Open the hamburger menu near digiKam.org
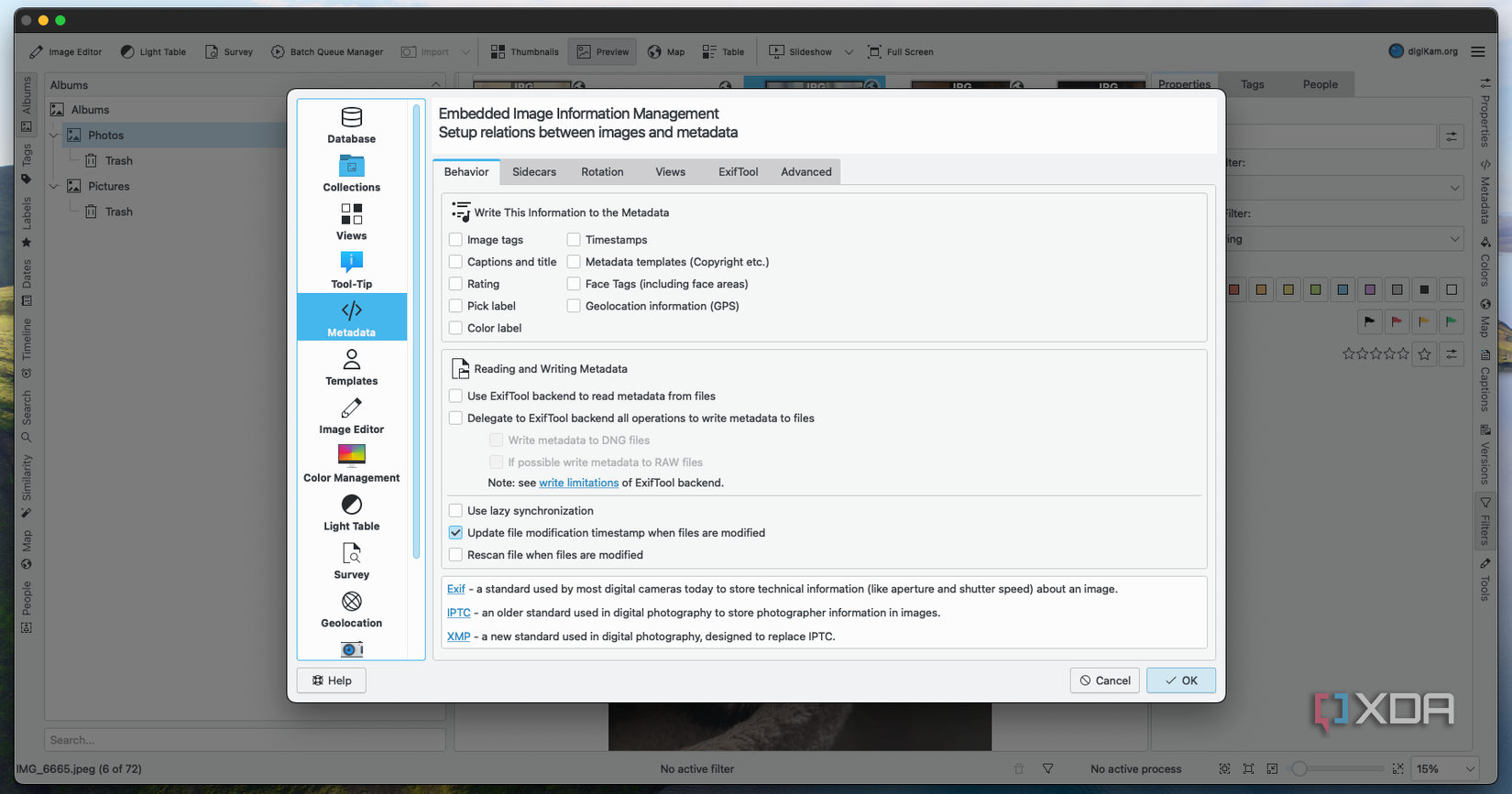 1478,52
